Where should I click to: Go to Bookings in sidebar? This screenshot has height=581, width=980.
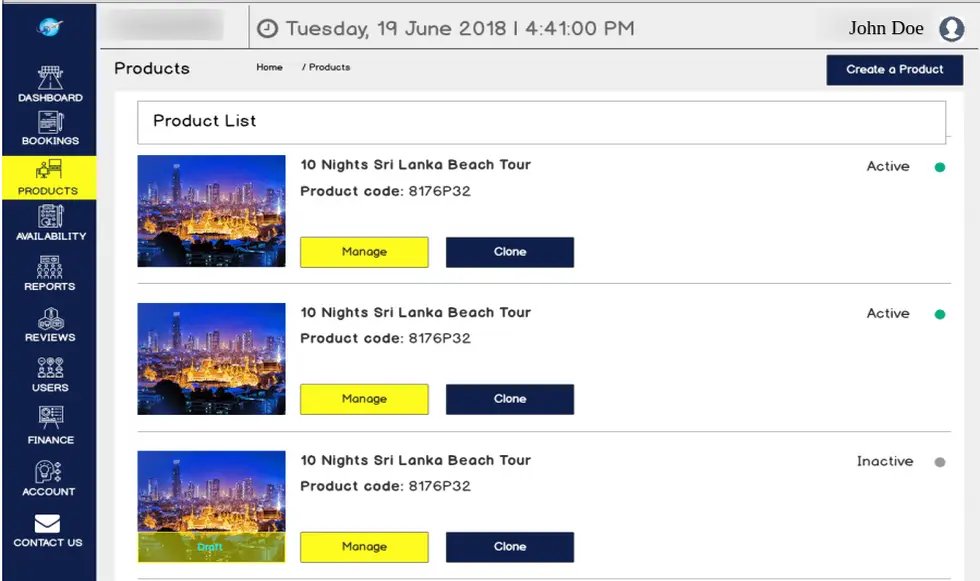(x=50, y=122)
